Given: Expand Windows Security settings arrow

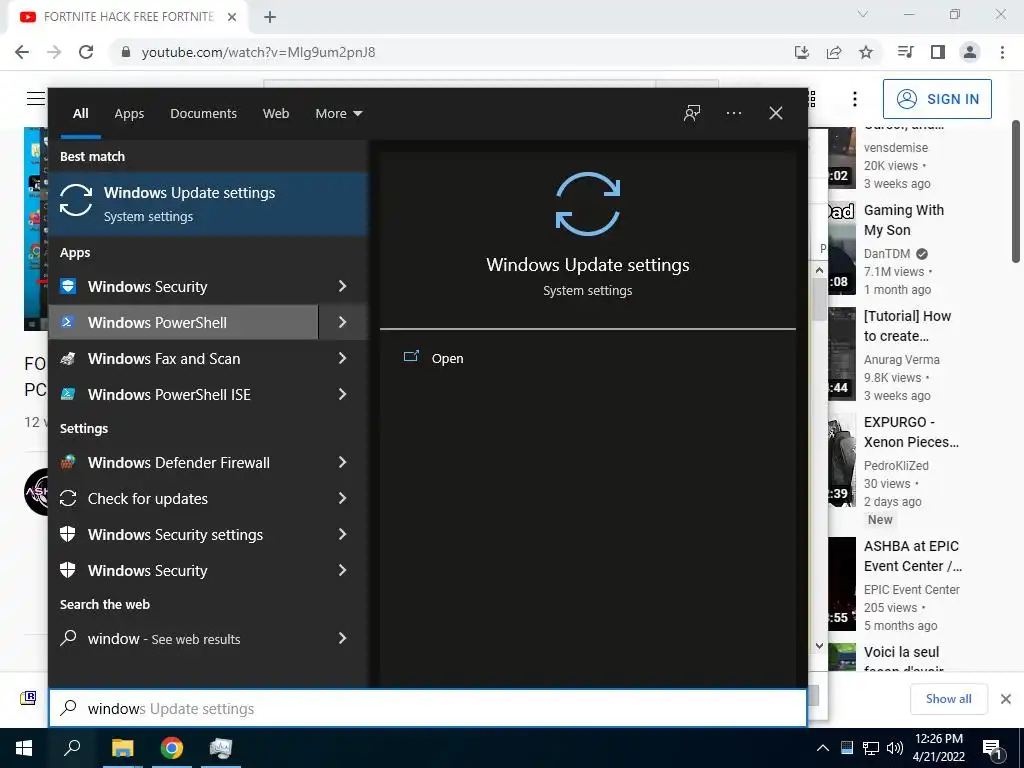Looking at the screenshot, I should pyautogui.click(x=343, y=534).
